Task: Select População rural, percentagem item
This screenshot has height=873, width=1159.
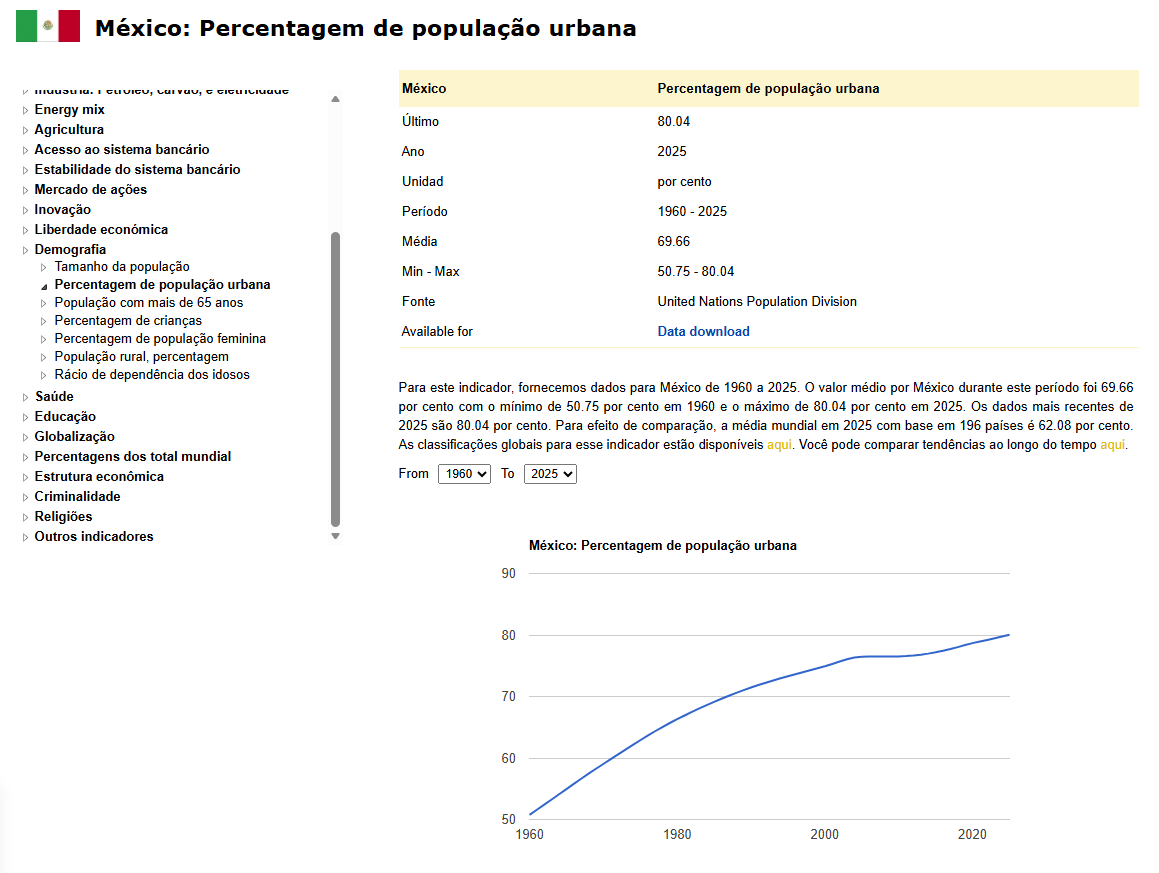Action: pyautogui.click(x=141, y=356)
